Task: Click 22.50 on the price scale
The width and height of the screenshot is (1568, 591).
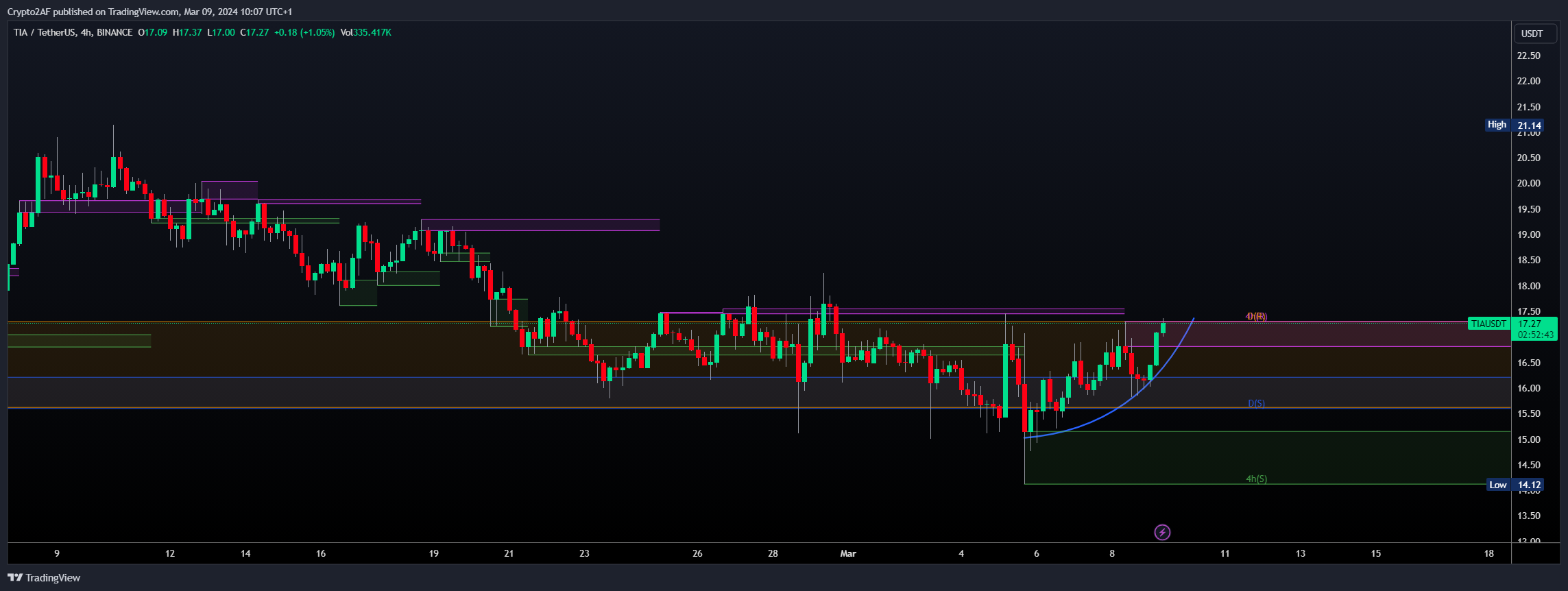Action: [1528, 56]
